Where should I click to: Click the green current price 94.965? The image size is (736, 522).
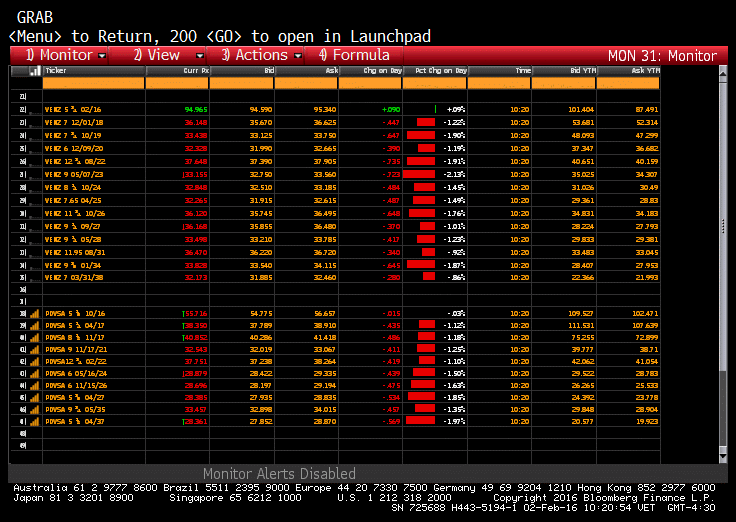click(x=196, y=109)
